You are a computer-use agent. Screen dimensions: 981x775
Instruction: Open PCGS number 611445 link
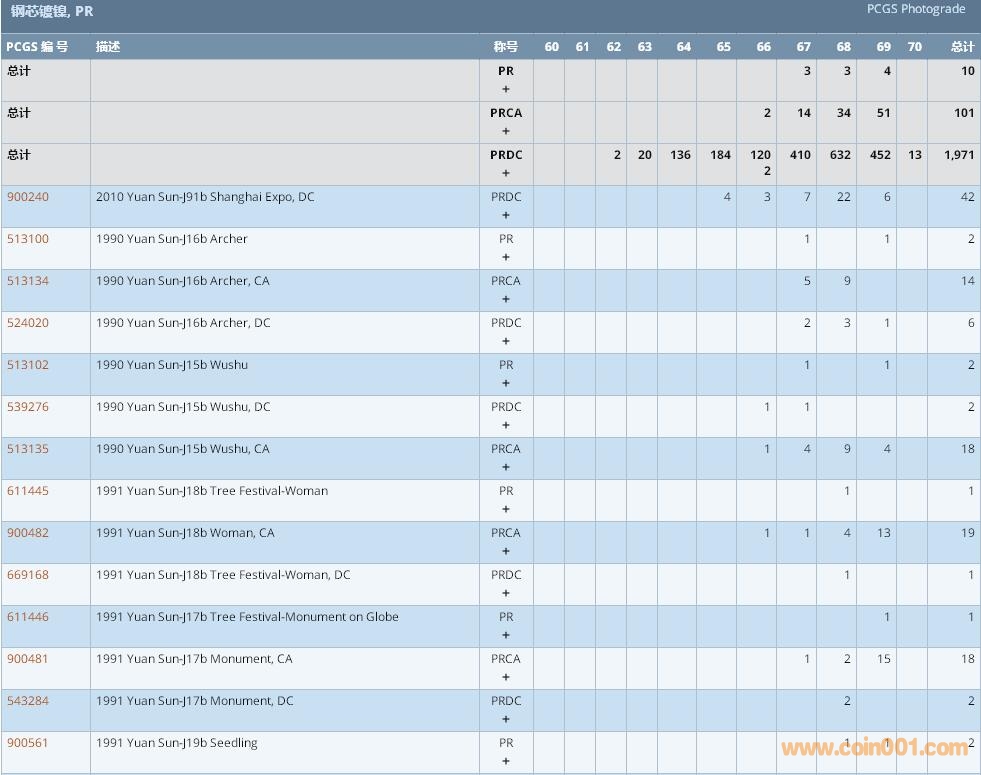(x=27, y=491)
